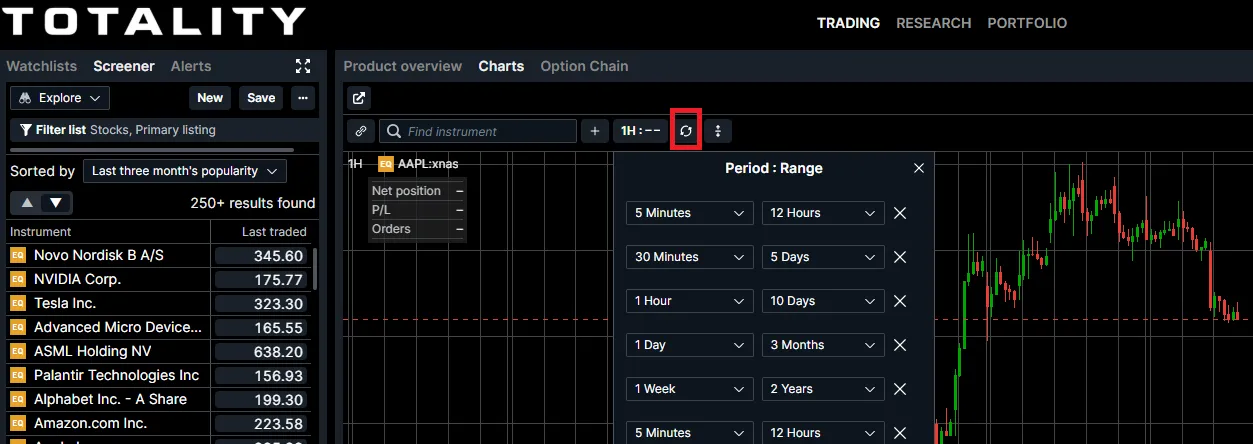Image resolution: width=1253 pixels, height=444 pixels.
Task: Remove the 5 Minutes / 12 Hours row
Action: (900, 213)
